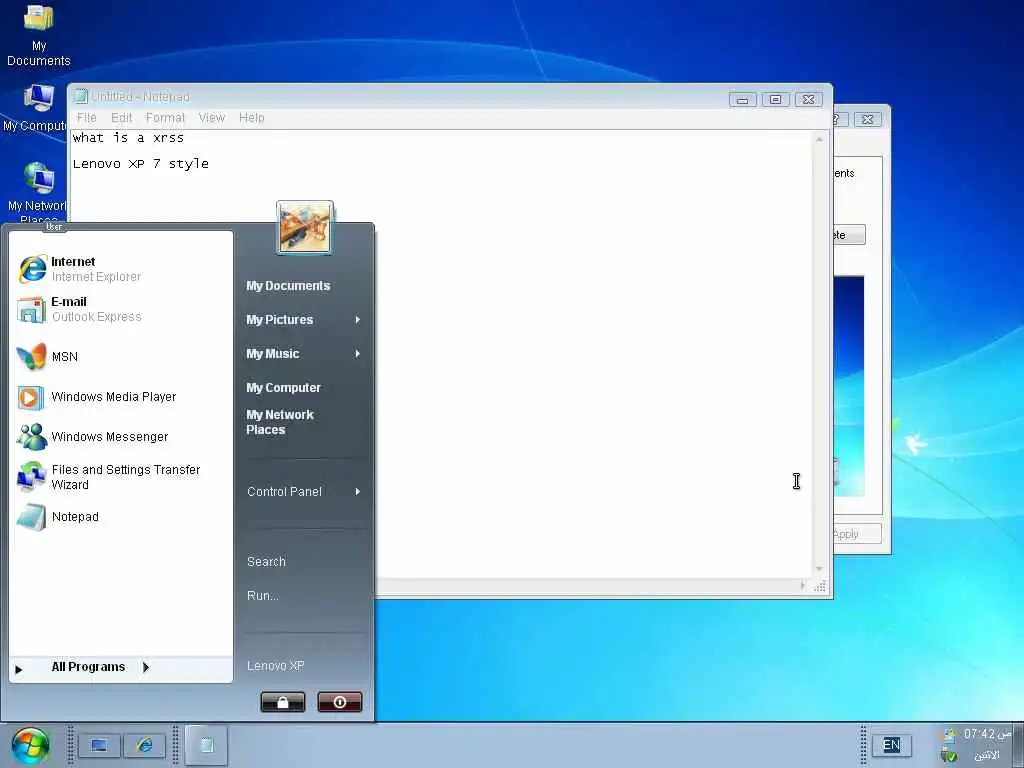Close the background dialog window
This screenshot has height=768, width=1024.
tap(867, 120)
